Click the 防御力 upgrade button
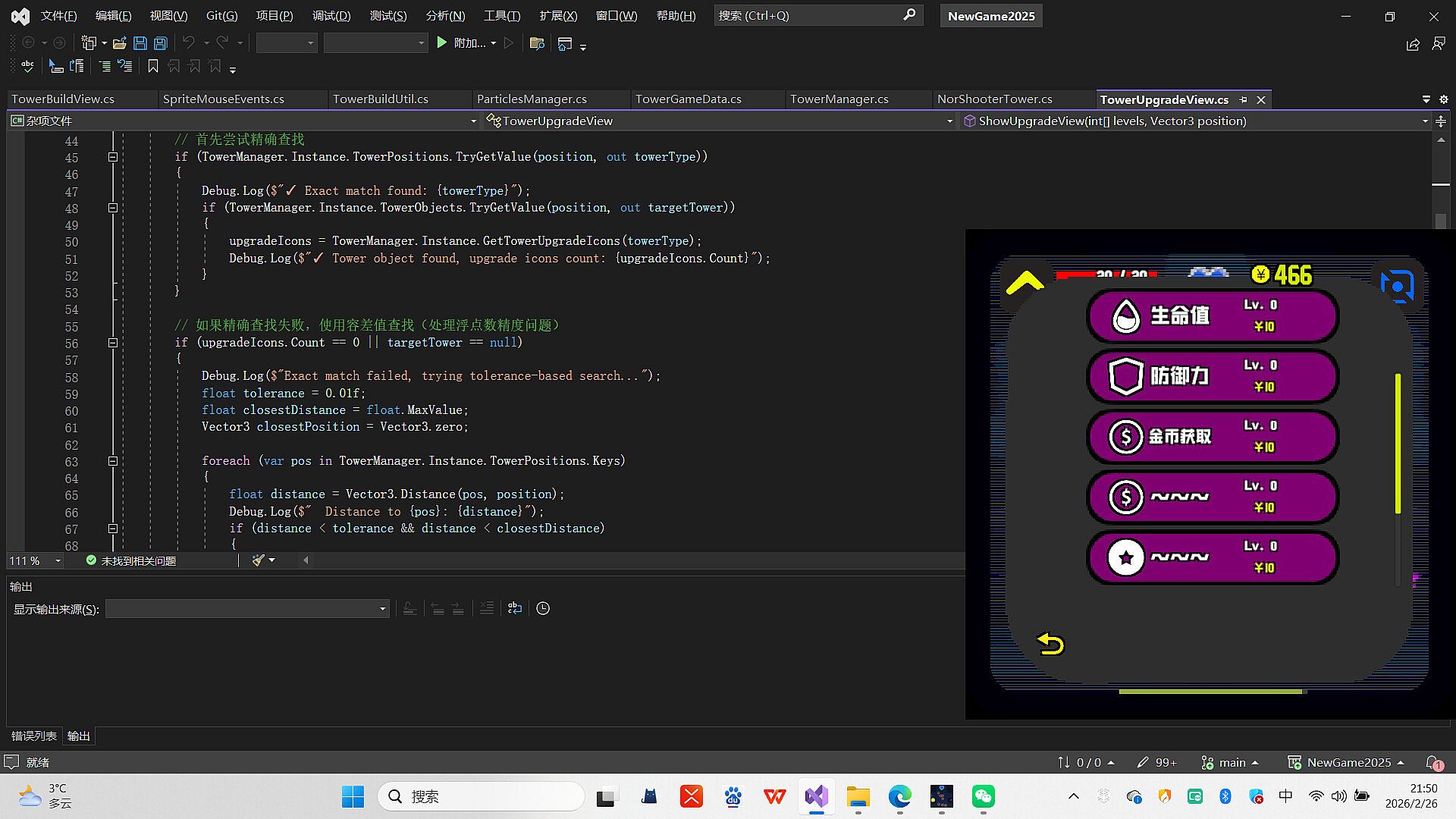Viewport: 1456px width, 819px height. 1212,376
